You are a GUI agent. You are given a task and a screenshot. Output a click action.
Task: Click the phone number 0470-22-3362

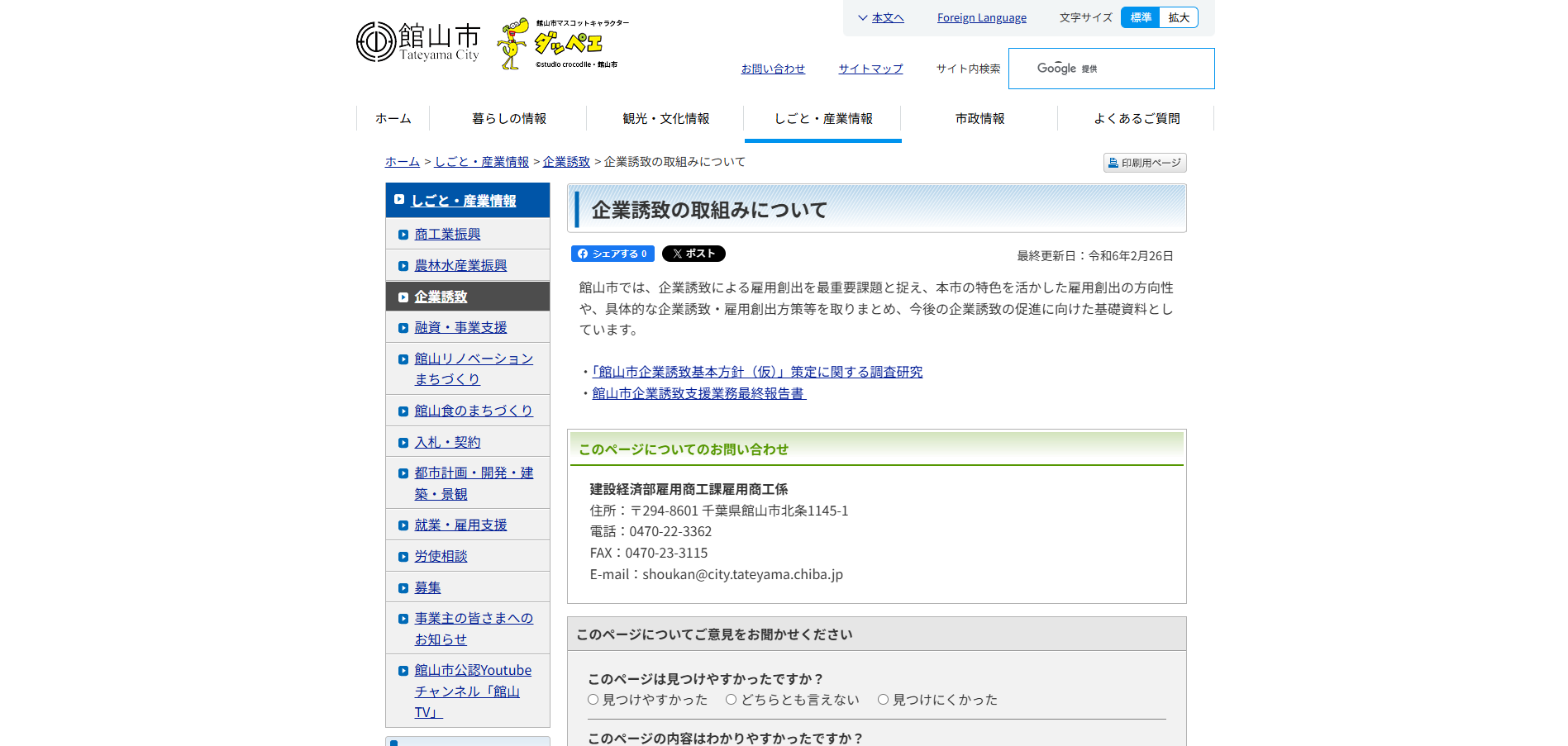click(670, 531)
